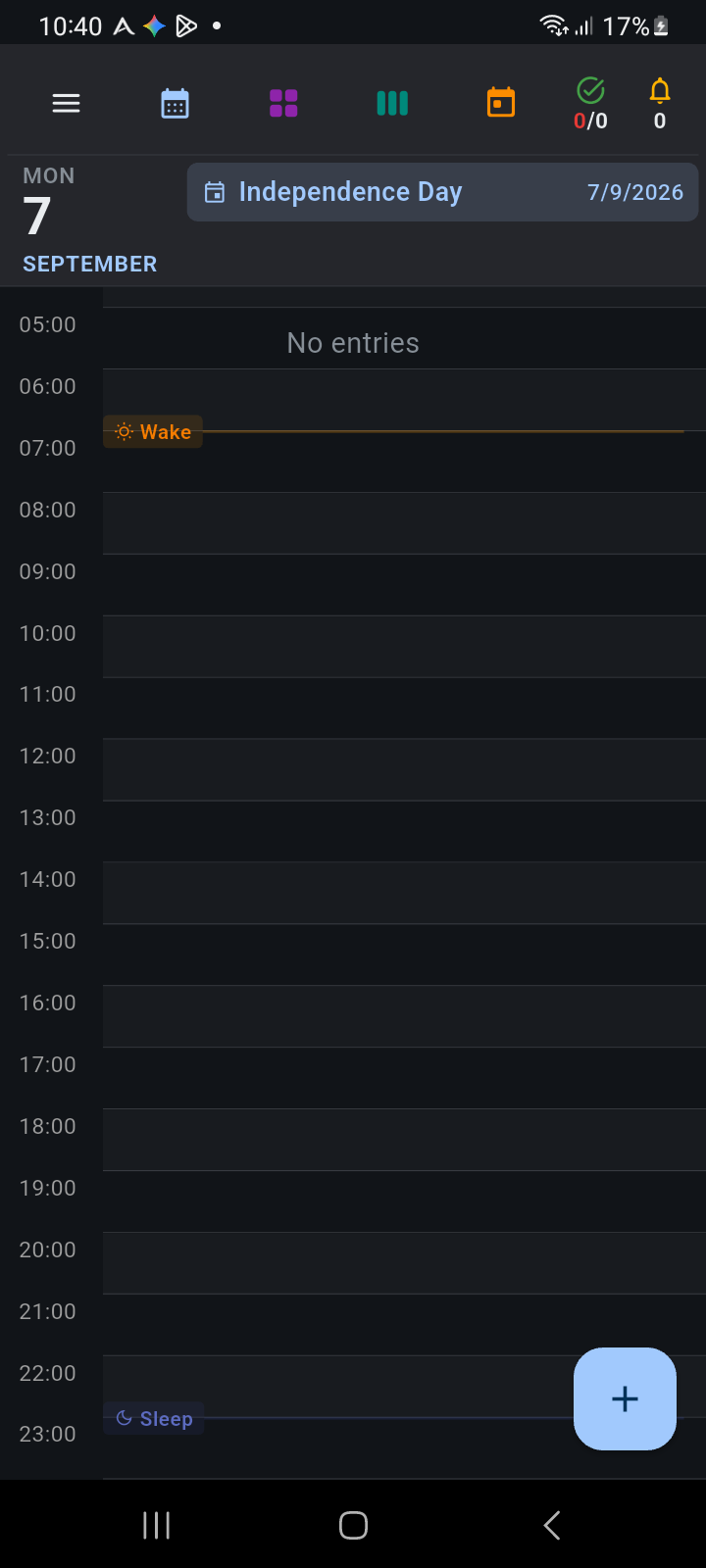
Task: Tap Android recent apps button
Action: pyautogui.click(x=157, y=1525)
